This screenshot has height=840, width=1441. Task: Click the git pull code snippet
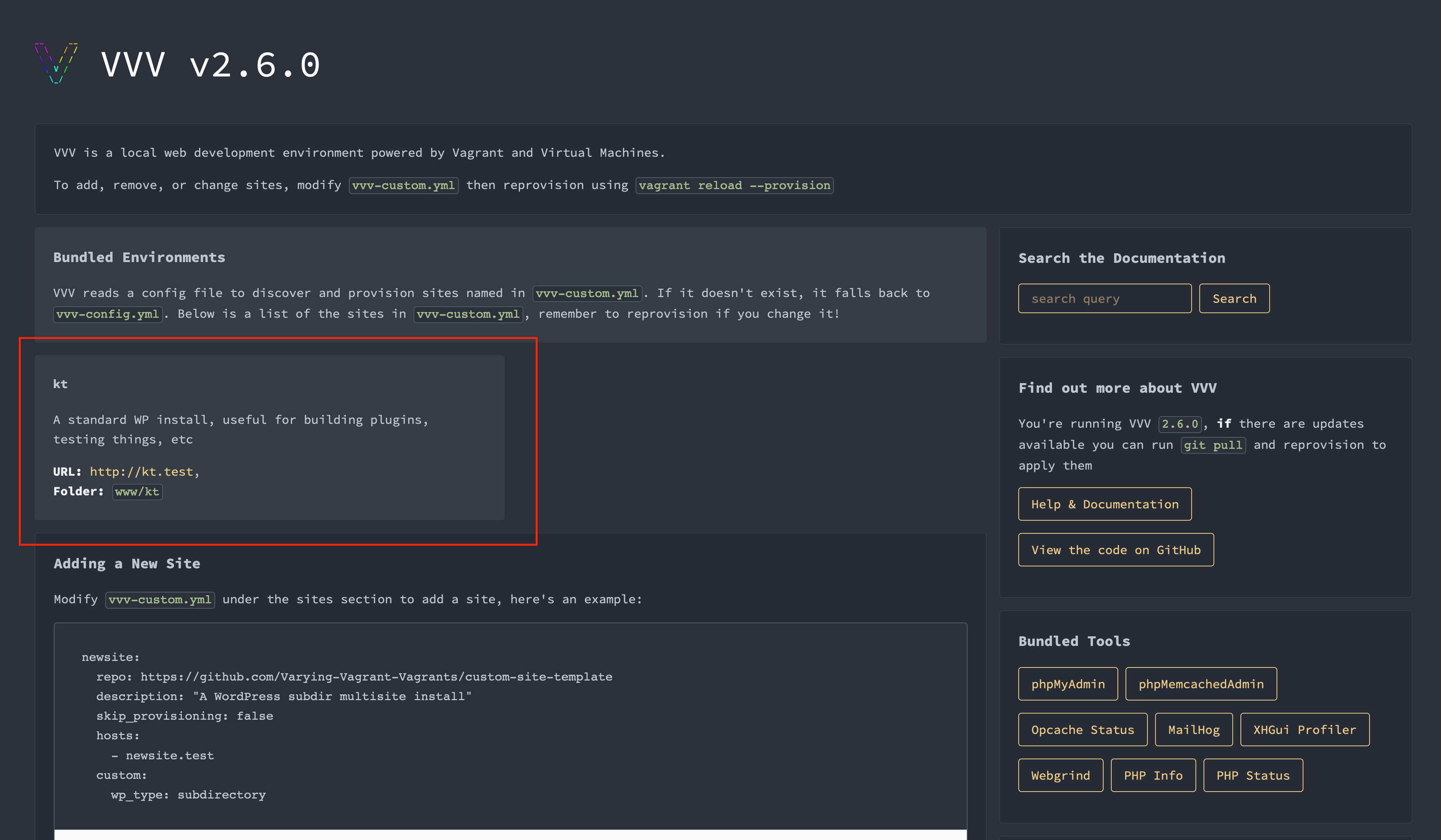(x=1212, y=445)
